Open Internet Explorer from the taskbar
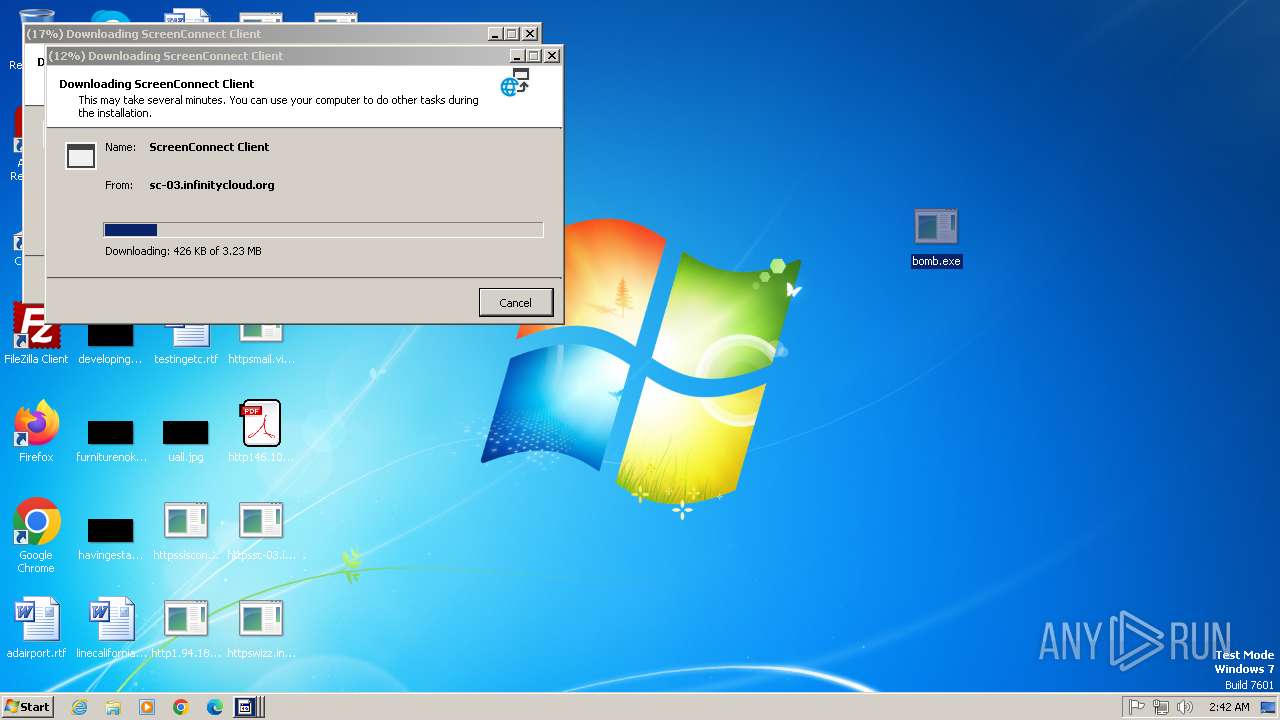Viewport: 1280px width, 720px height. click(x=80, y=707)
